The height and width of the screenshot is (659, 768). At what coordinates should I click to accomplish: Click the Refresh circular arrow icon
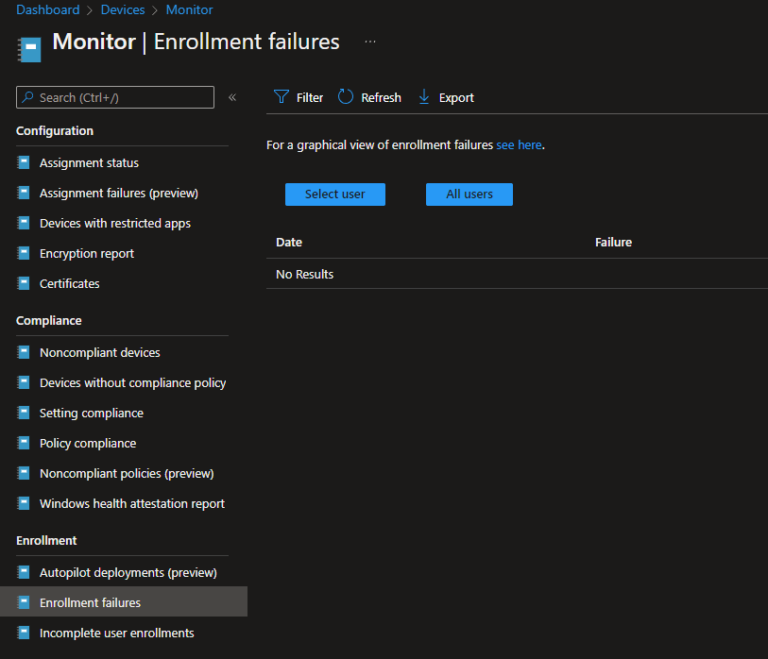pyautogui.click(x=345, y=97)
